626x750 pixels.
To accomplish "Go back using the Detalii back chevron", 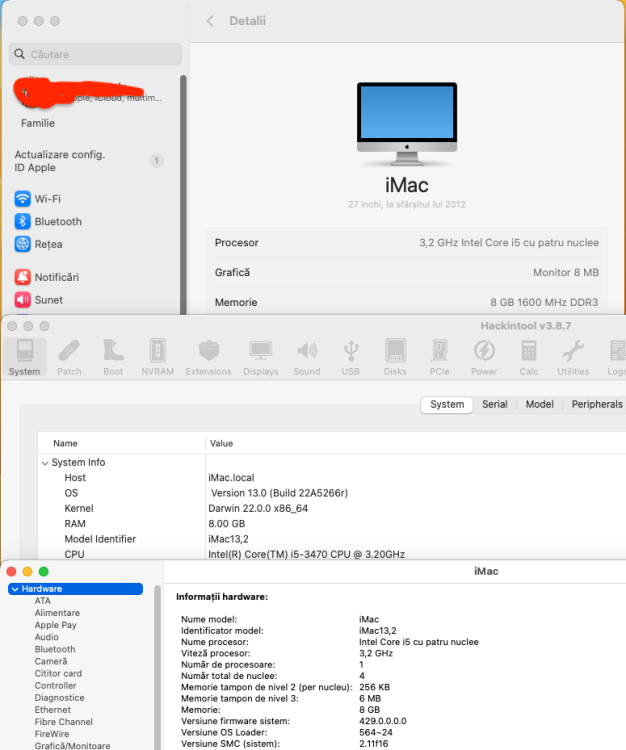I will tap(210, 21).
